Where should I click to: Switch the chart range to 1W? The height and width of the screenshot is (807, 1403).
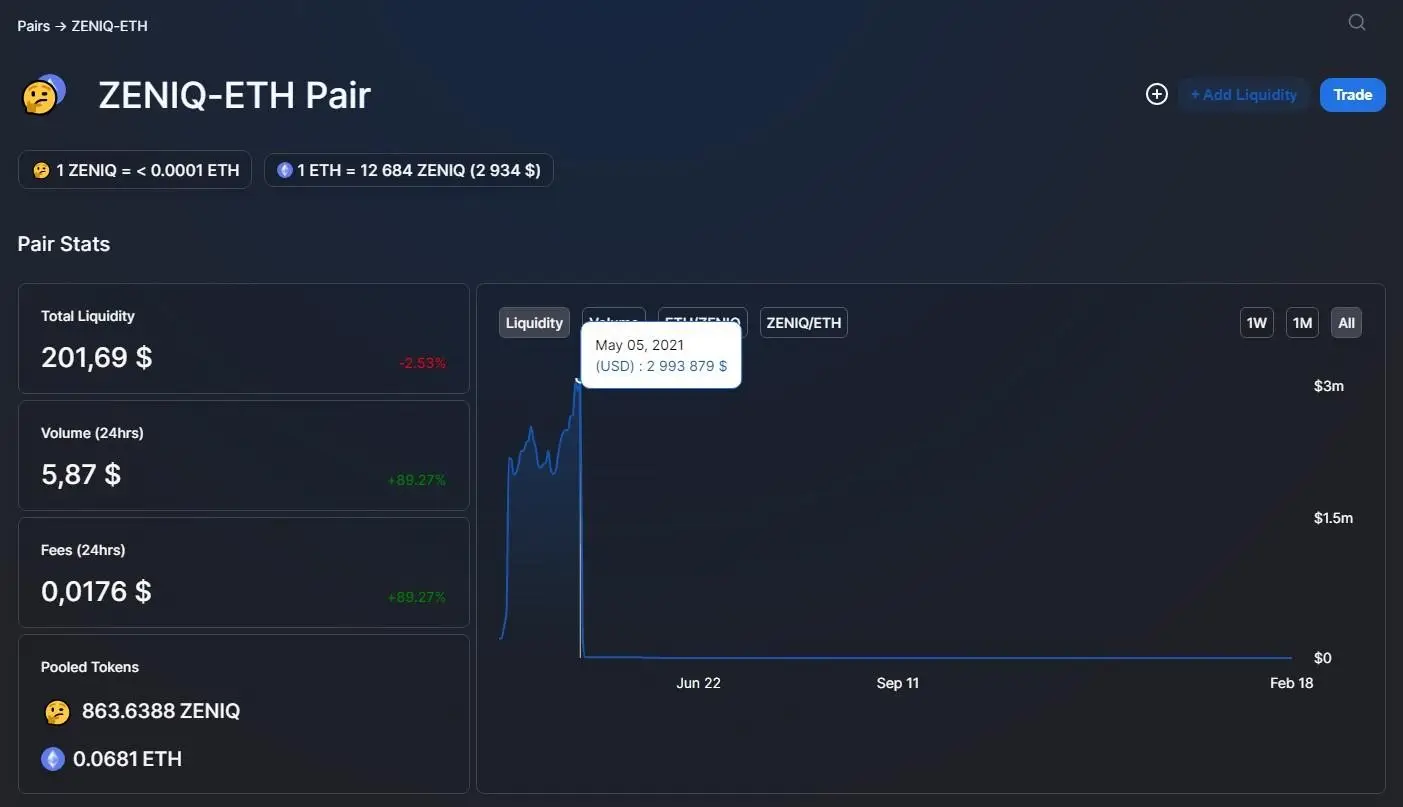(1256, 322)
